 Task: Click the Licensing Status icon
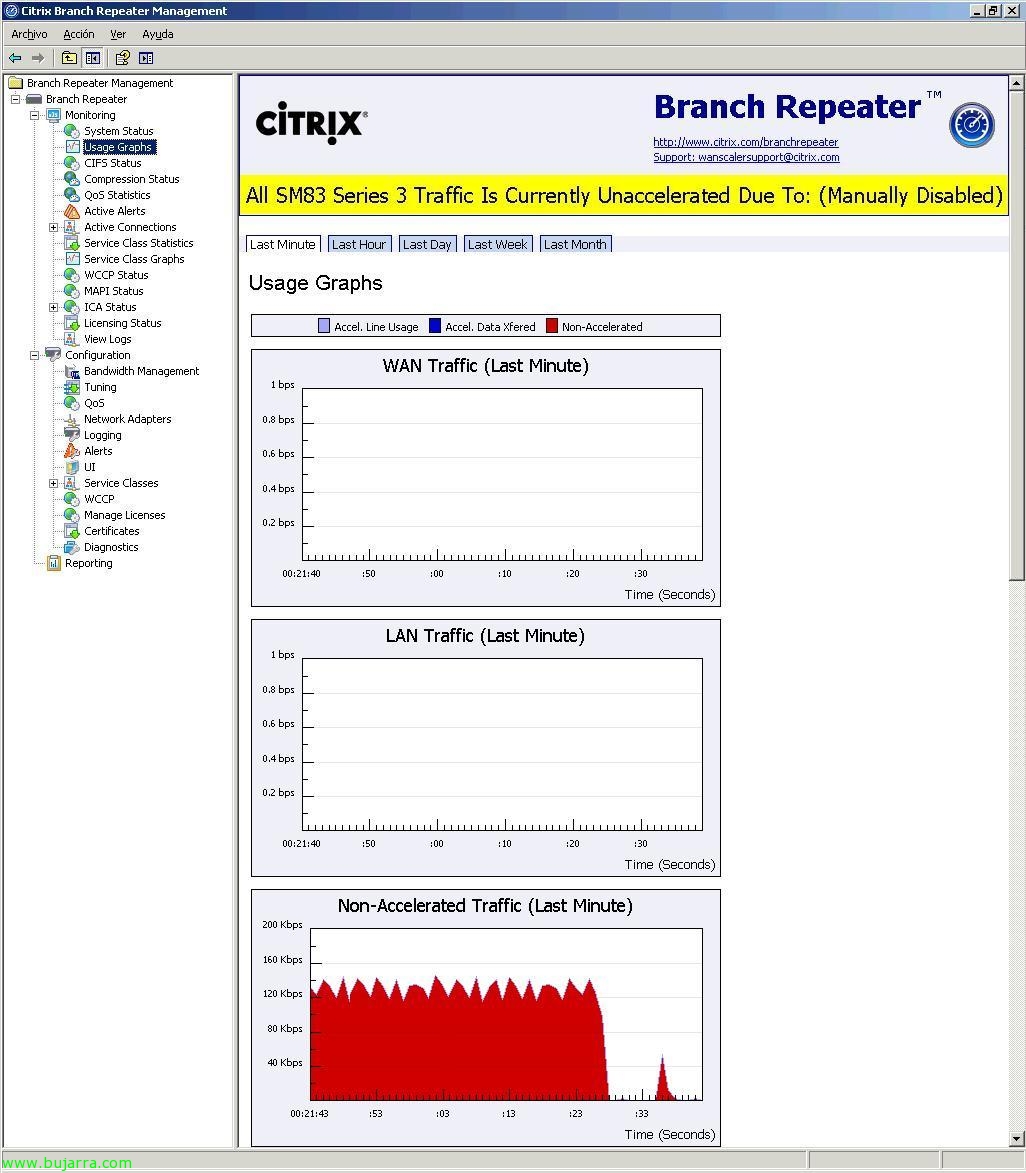click(72, 323)
